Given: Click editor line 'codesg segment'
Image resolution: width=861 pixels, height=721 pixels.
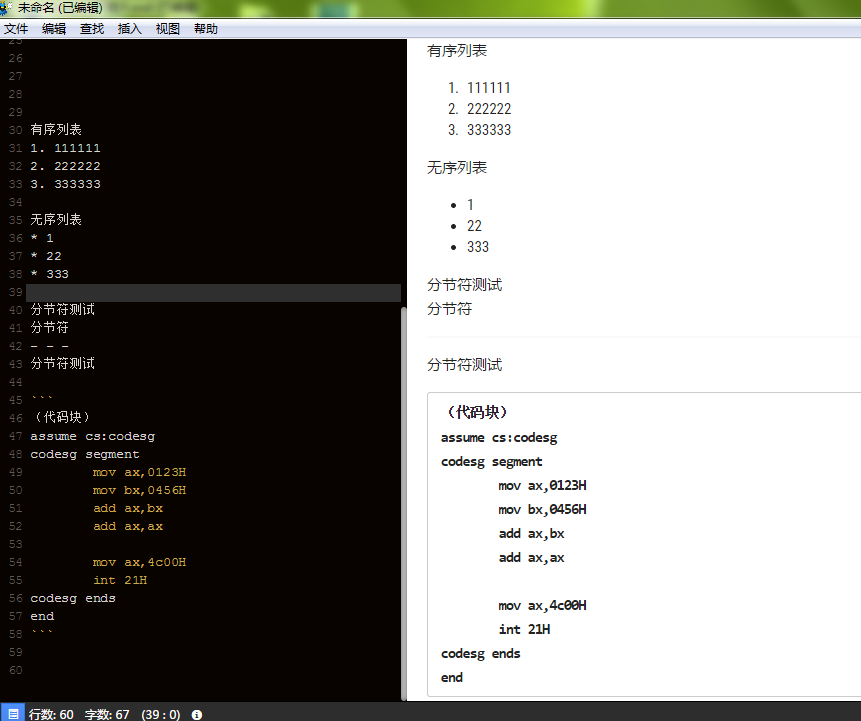Looking at the screenshot, I should point(85,454).
